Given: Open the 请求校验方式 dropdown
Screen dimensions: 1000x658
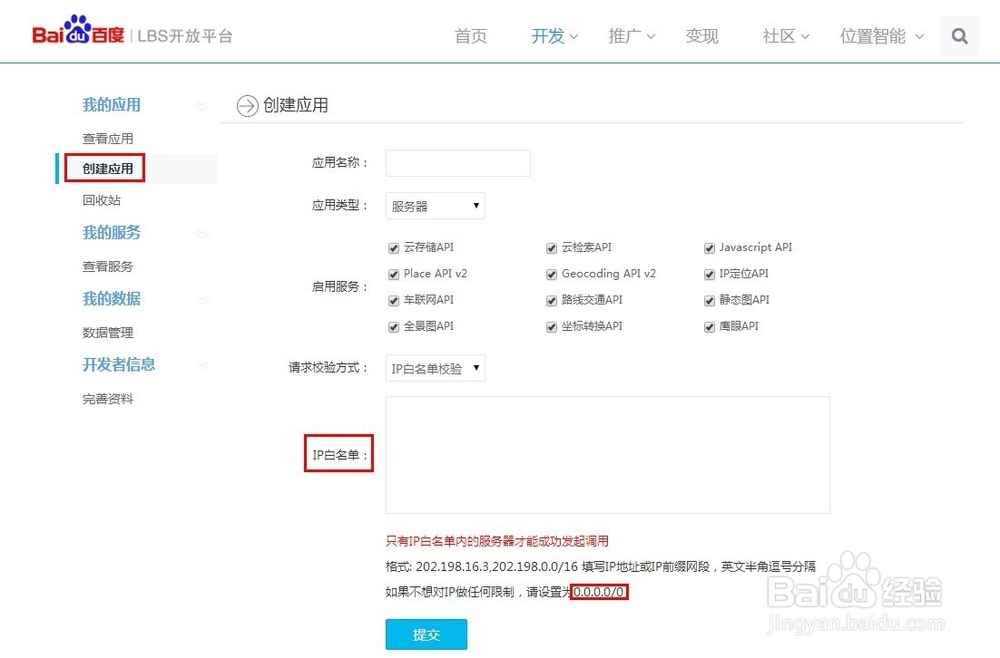Looking at the screenshot, I should tap(435, 367).
